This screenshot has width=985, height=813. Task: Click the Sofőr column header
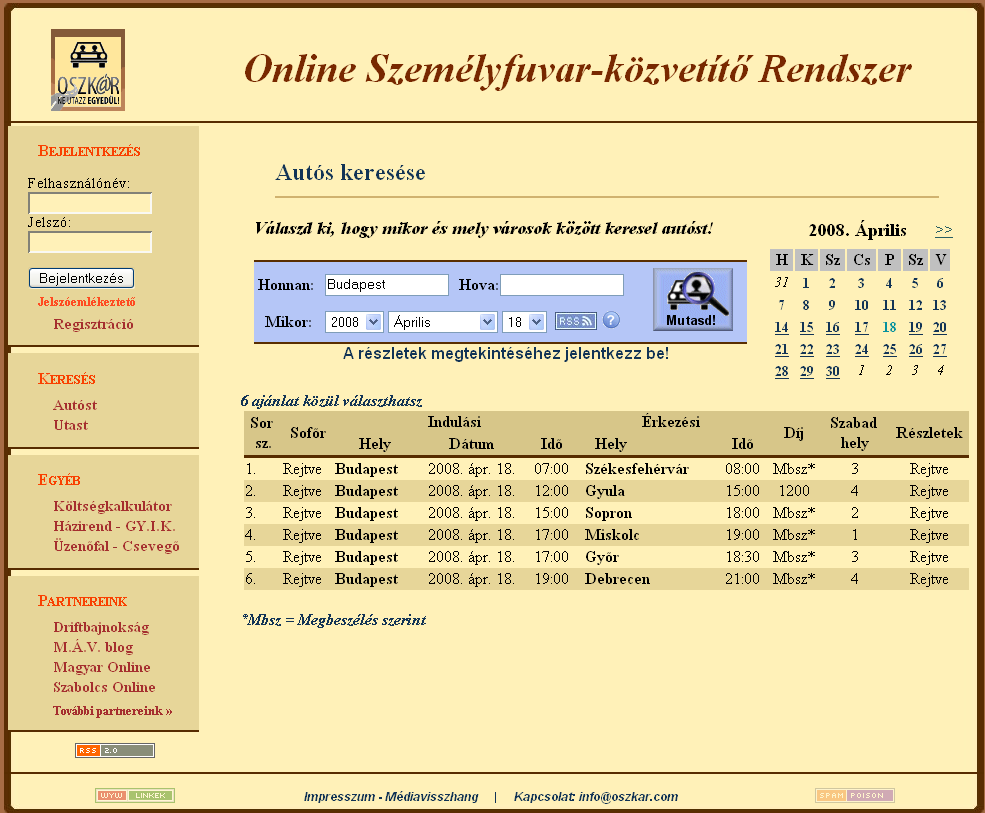pyautogui.click(x=308, y=433)
